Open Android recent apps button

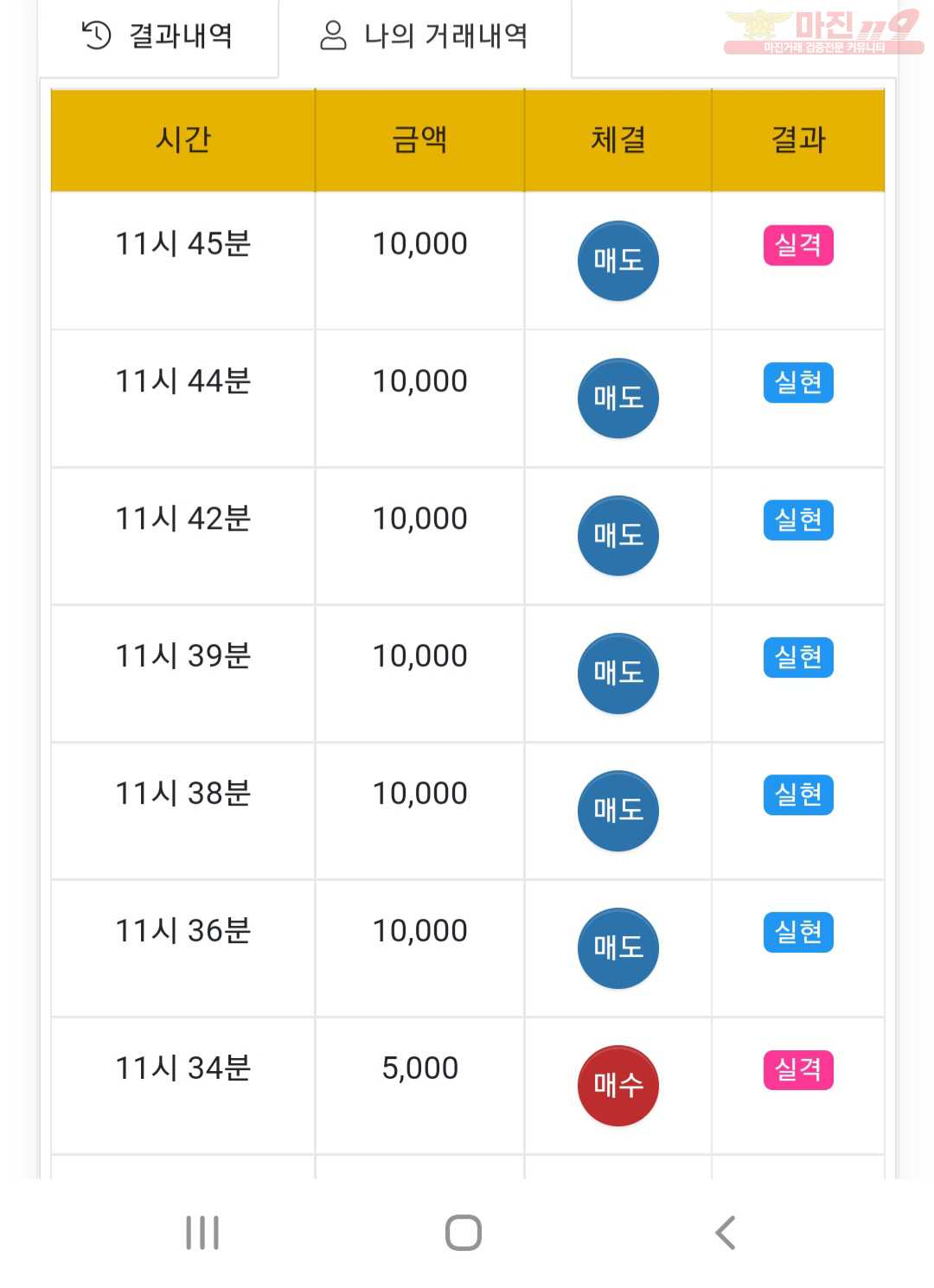202,1233
